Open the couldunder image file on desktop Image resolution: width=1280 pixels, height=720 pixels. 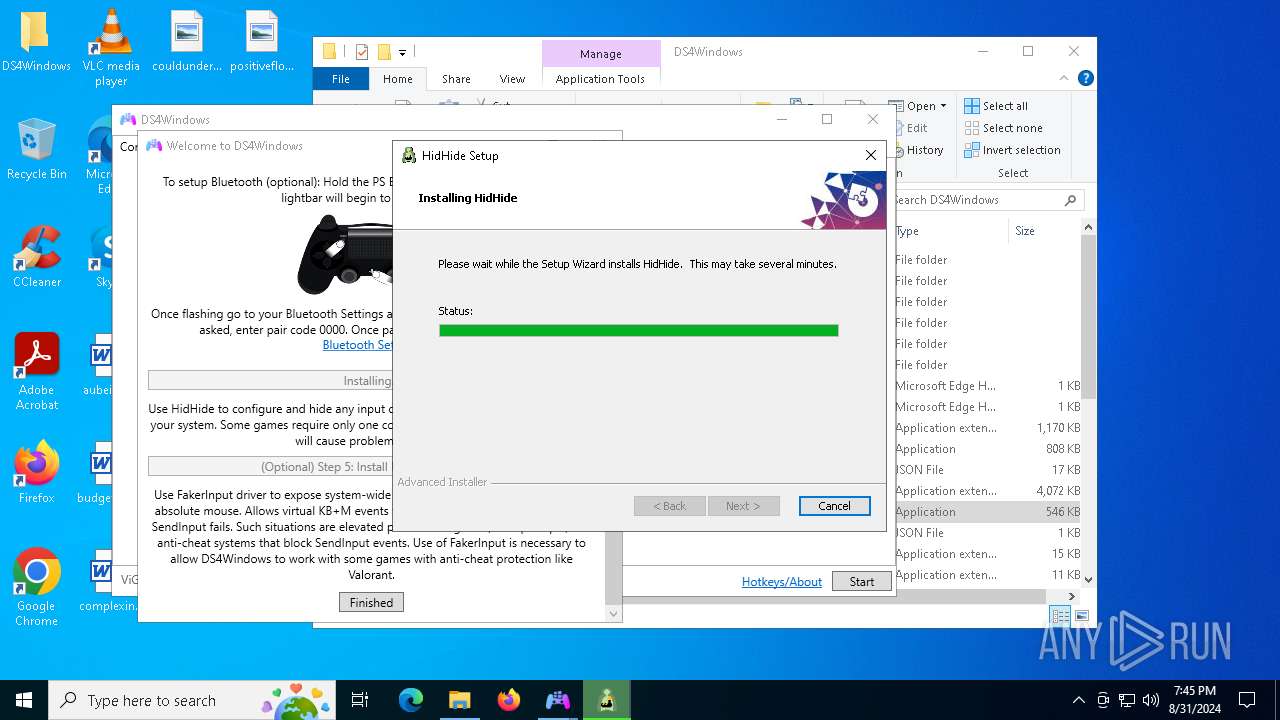[x=186, y=42]
